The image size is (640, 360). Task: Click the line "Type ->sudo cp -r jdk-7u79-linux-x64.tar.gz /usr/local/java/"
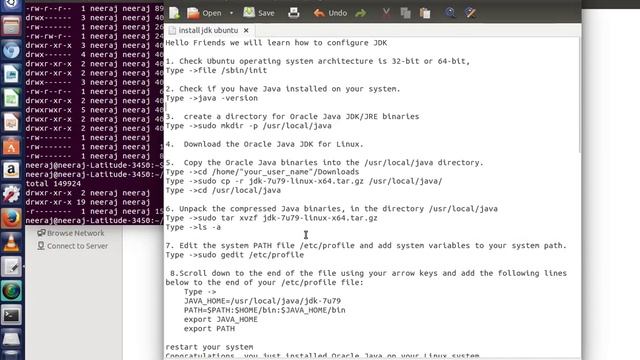(x=304, y=181)
